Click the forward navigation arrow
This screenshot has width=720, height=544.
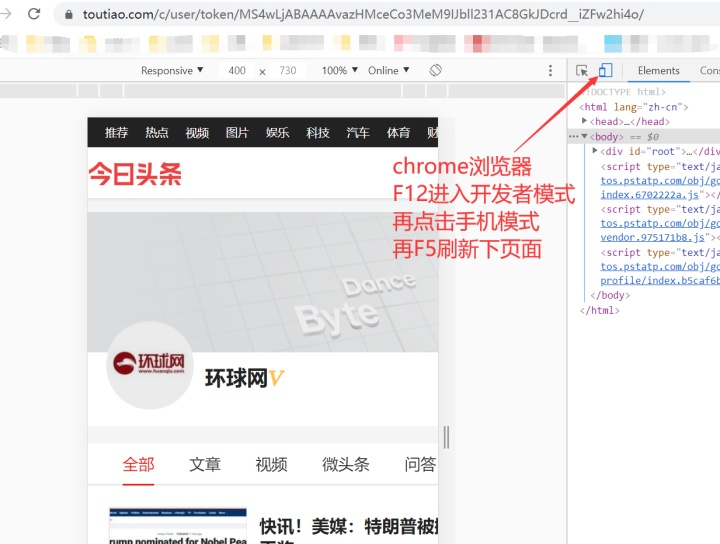click(6, 14)
